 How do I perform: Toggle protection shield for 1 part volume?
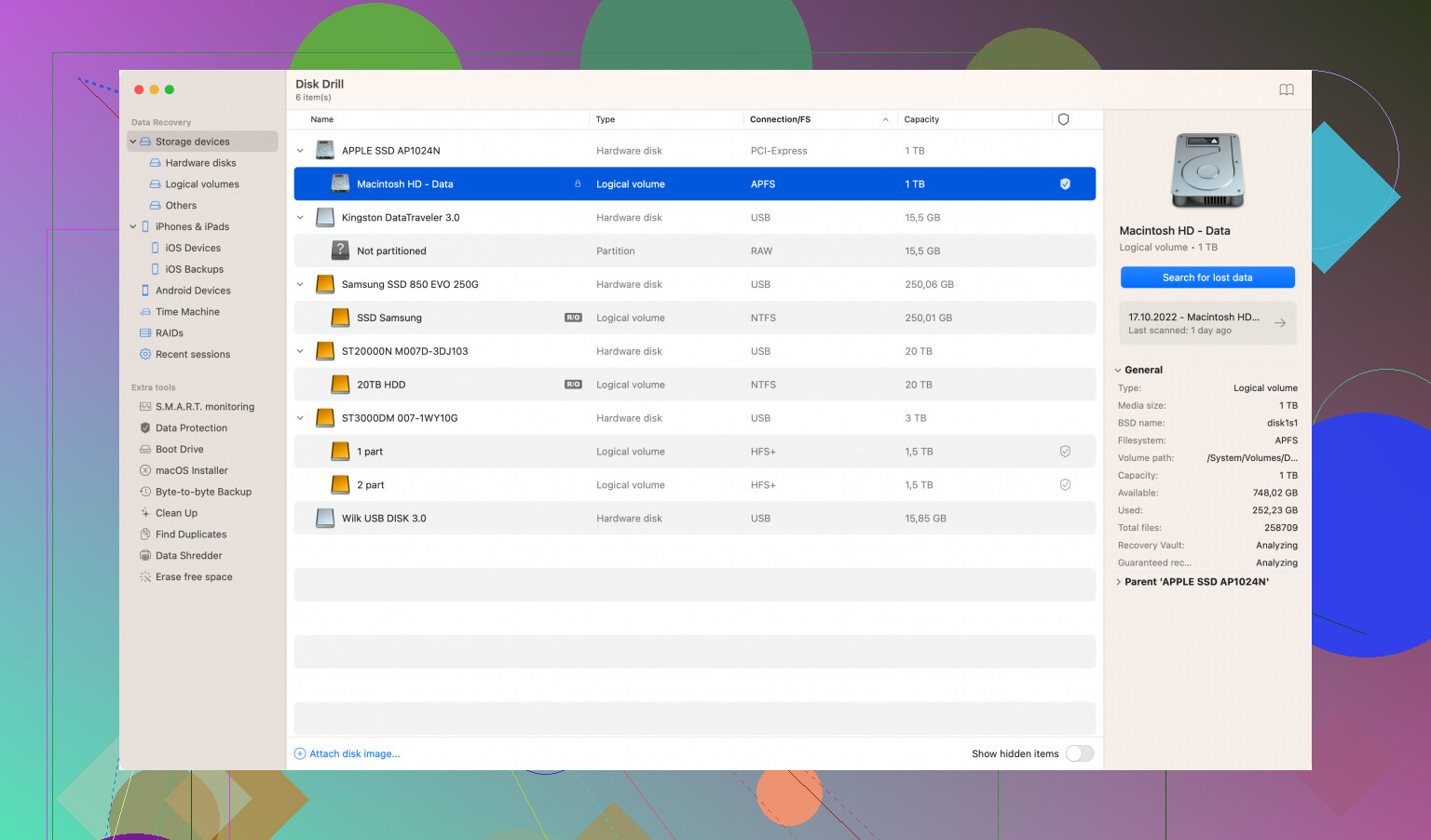click(x=1065, y=452)
